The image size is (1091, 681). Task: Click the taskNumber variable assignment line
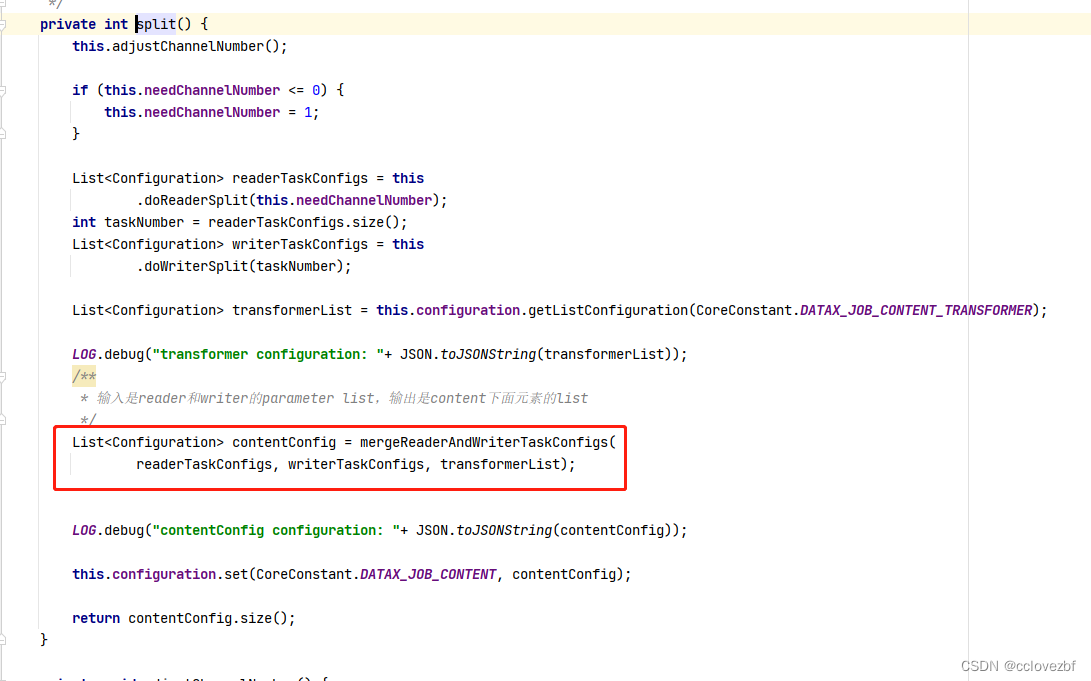tap(145, 221)
